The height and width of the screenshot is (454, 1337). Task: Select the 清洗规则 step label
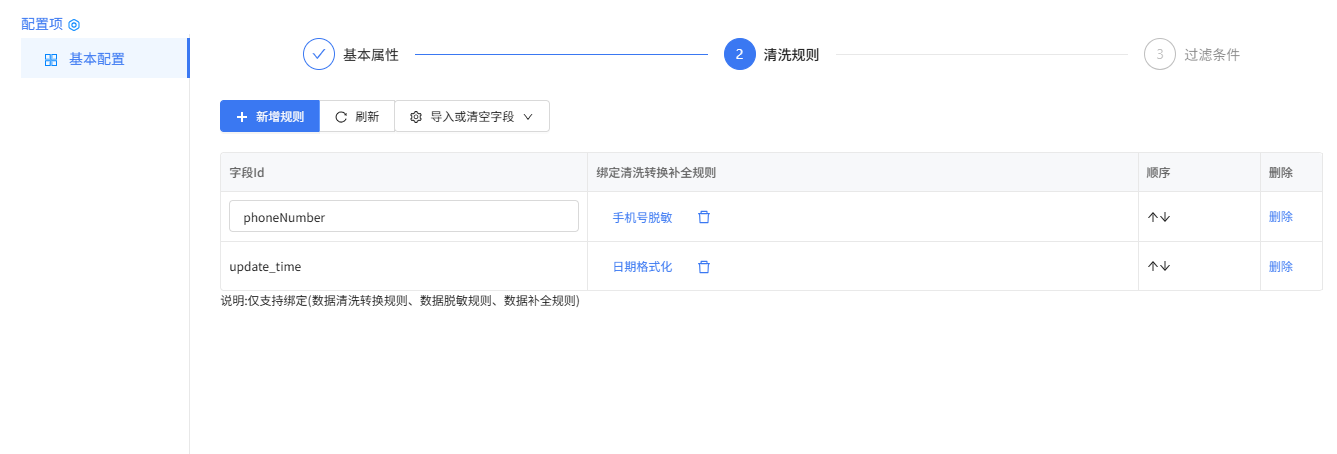point(791,55)
